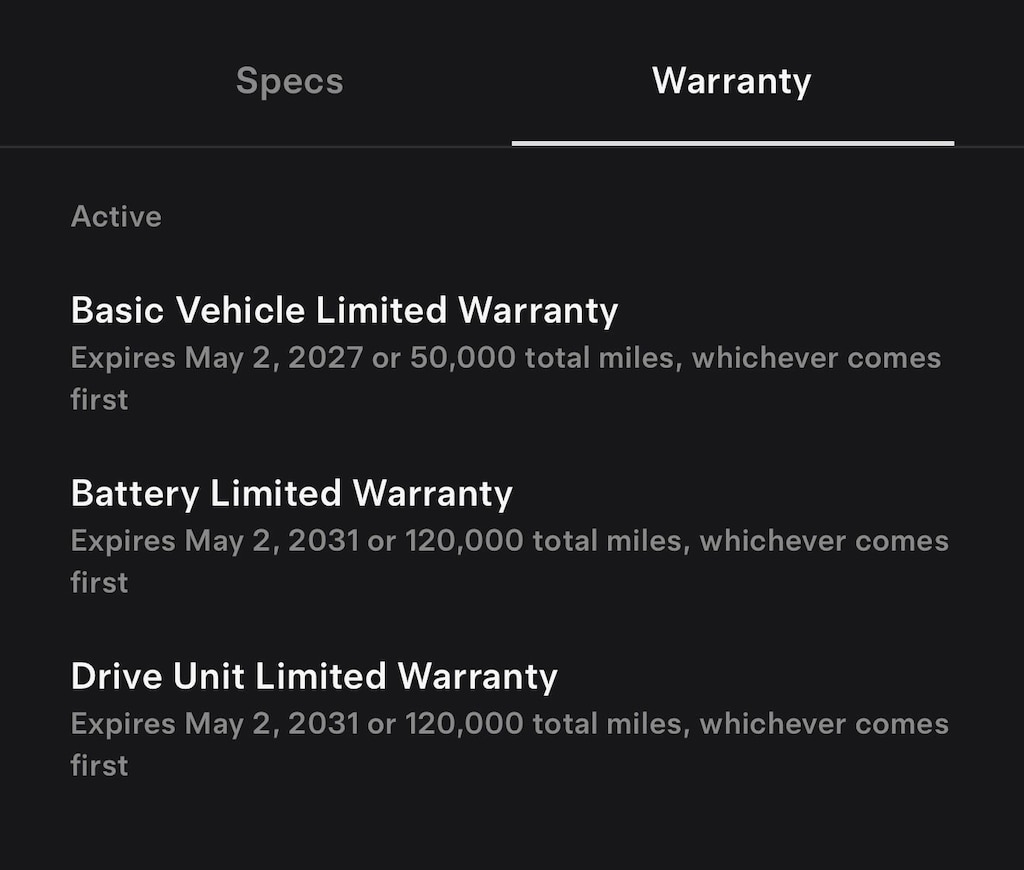1024x870 pixels.
Task: Click "whichever comes" in Basic Vehicle description
Action: click(816, 358)
